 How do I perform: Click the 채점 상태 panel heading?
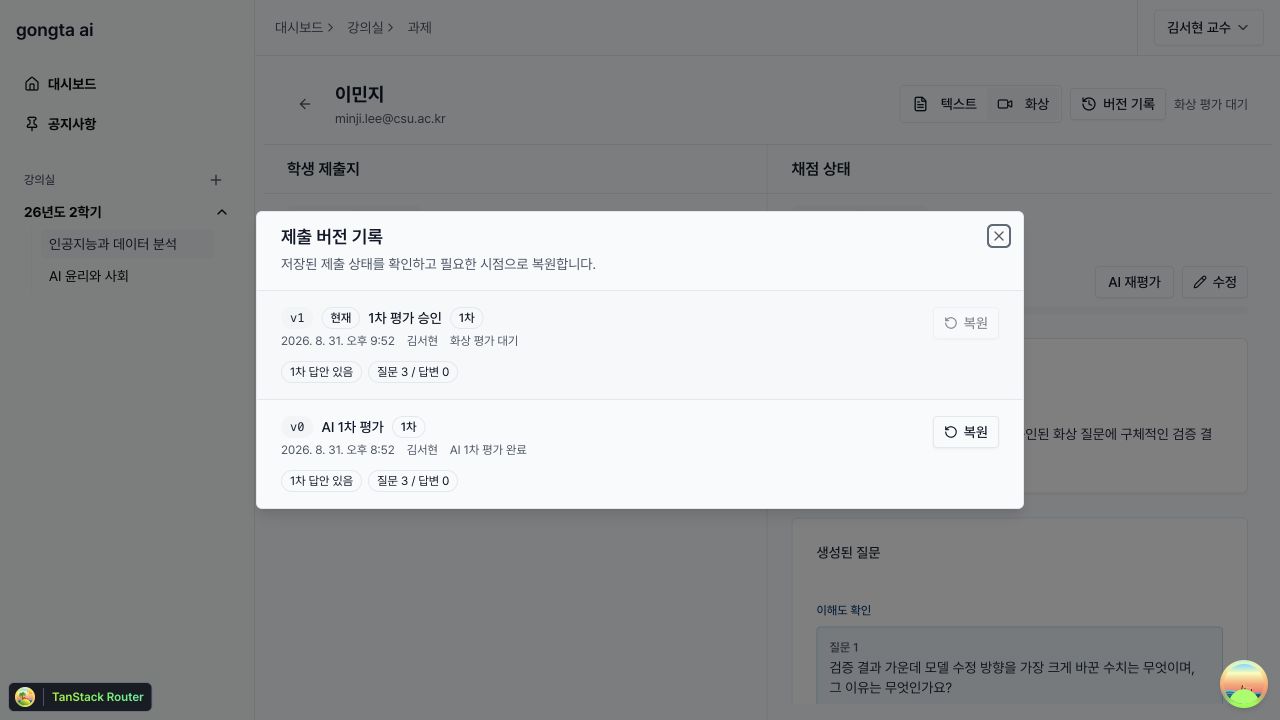tap(821, 169)
